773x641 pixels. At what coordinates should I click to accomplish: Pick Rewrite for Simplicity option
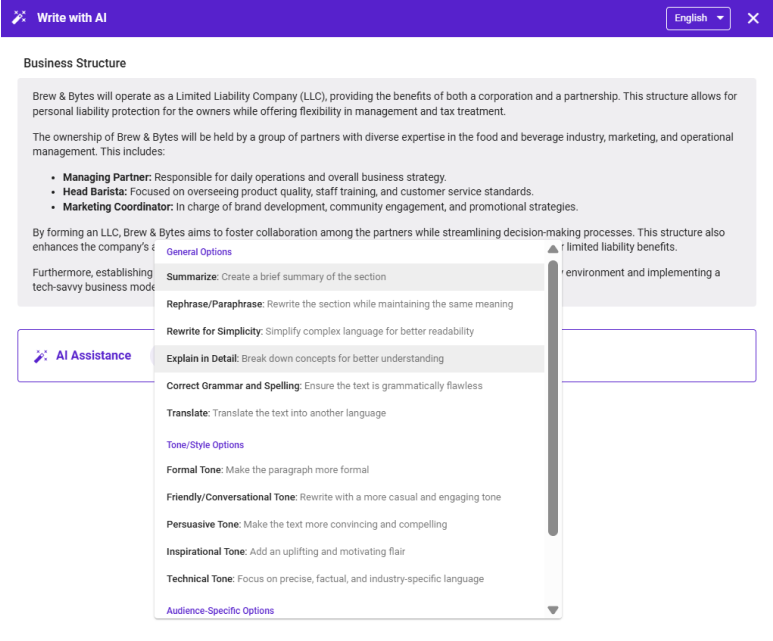(349, 331)
